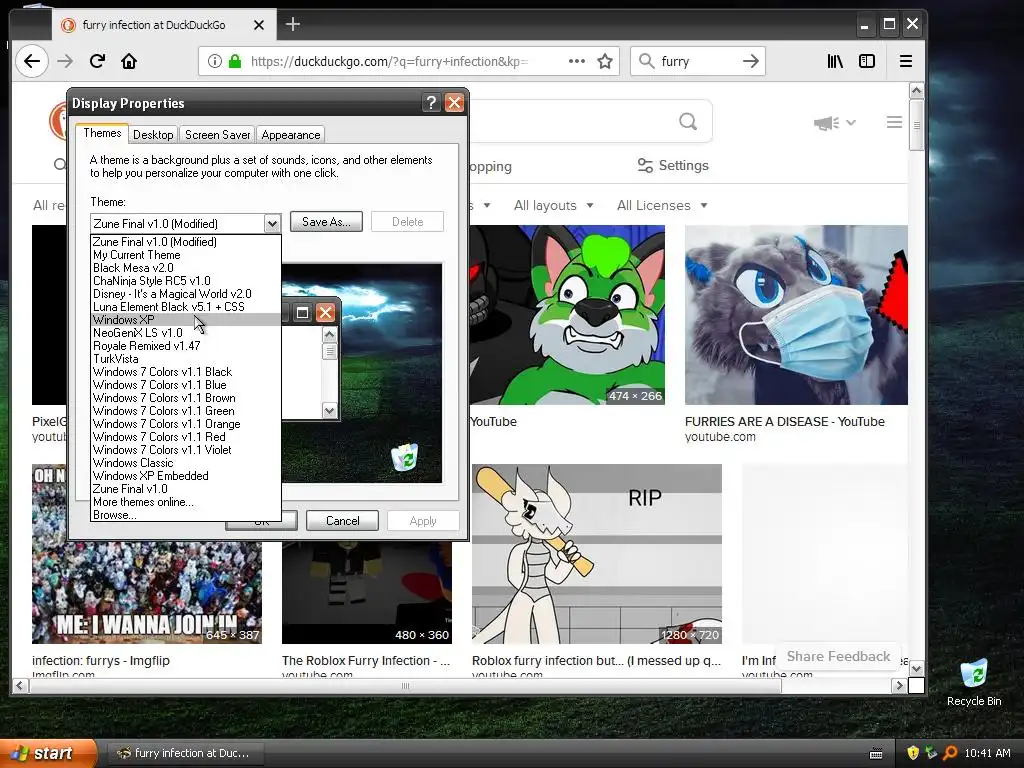The width and height of the screenshot is (1024, 768).
Task: Click the page vertical scrollbar down arrow
Action: coord(916,669)
